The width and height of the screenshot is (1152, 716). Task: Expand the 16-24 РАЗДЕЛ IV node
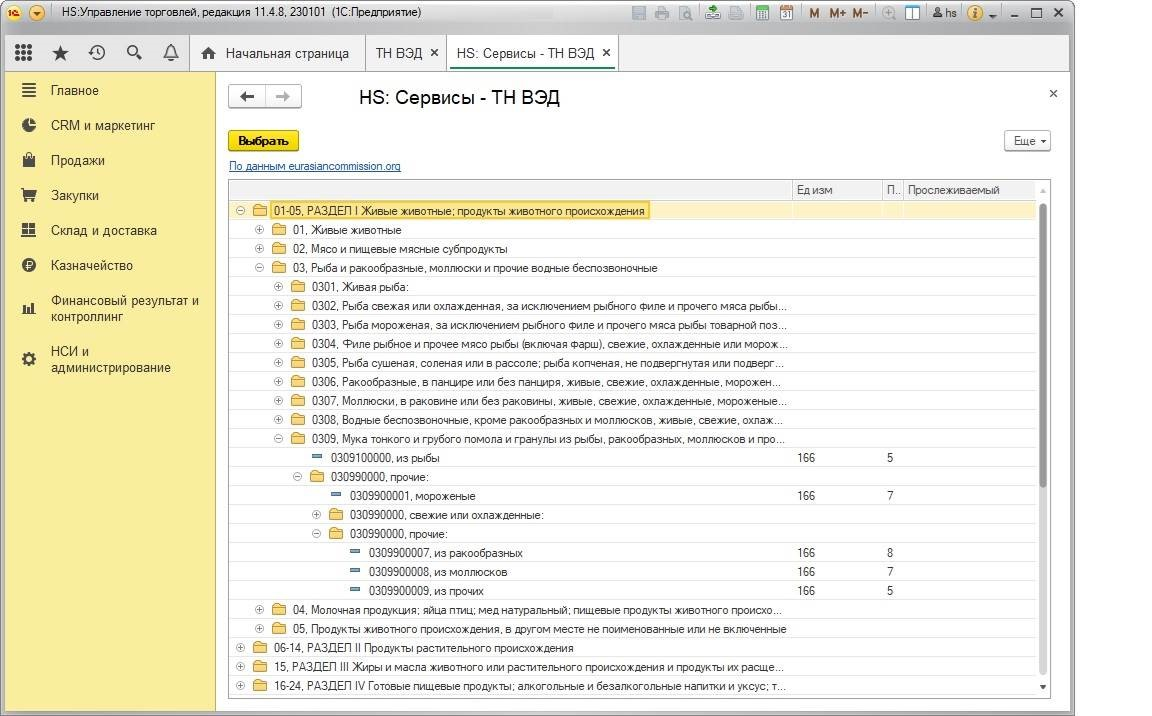[x=240, y=686]
